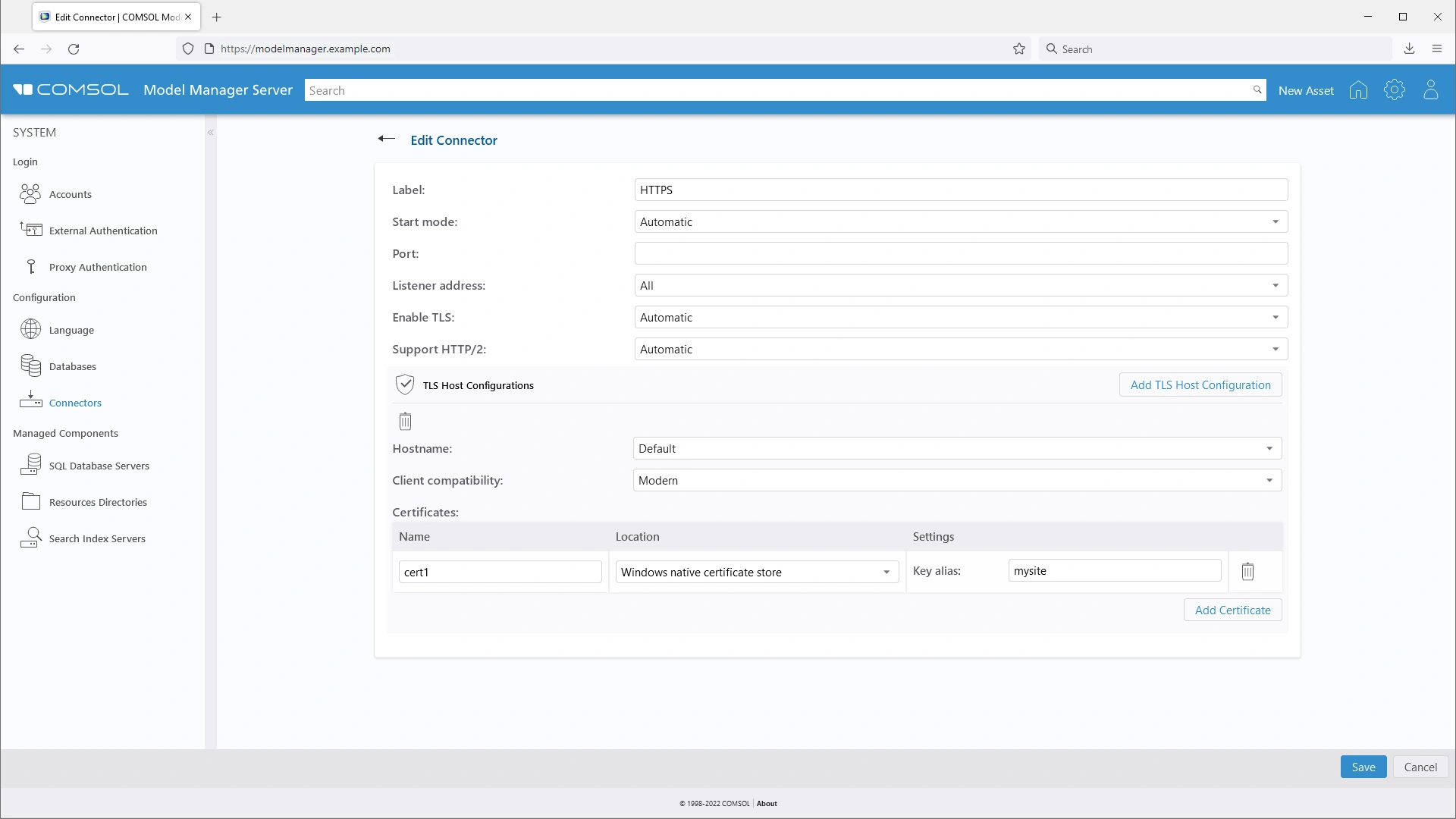Viewport: 1456px width, 819px height.
Task: Open settings gear in header
Action: [1394, 90]
